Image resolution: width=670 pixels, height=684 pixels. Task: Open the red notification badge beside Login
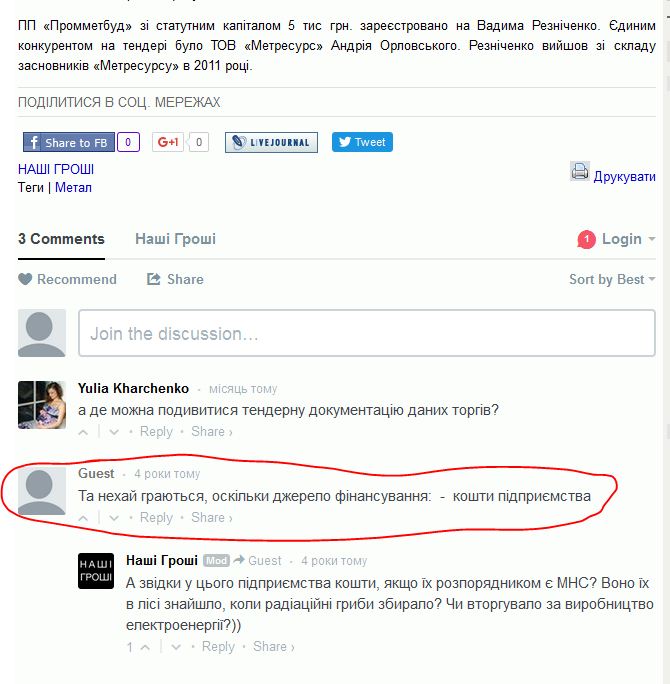pyautogui.click(x=586, y=239)
